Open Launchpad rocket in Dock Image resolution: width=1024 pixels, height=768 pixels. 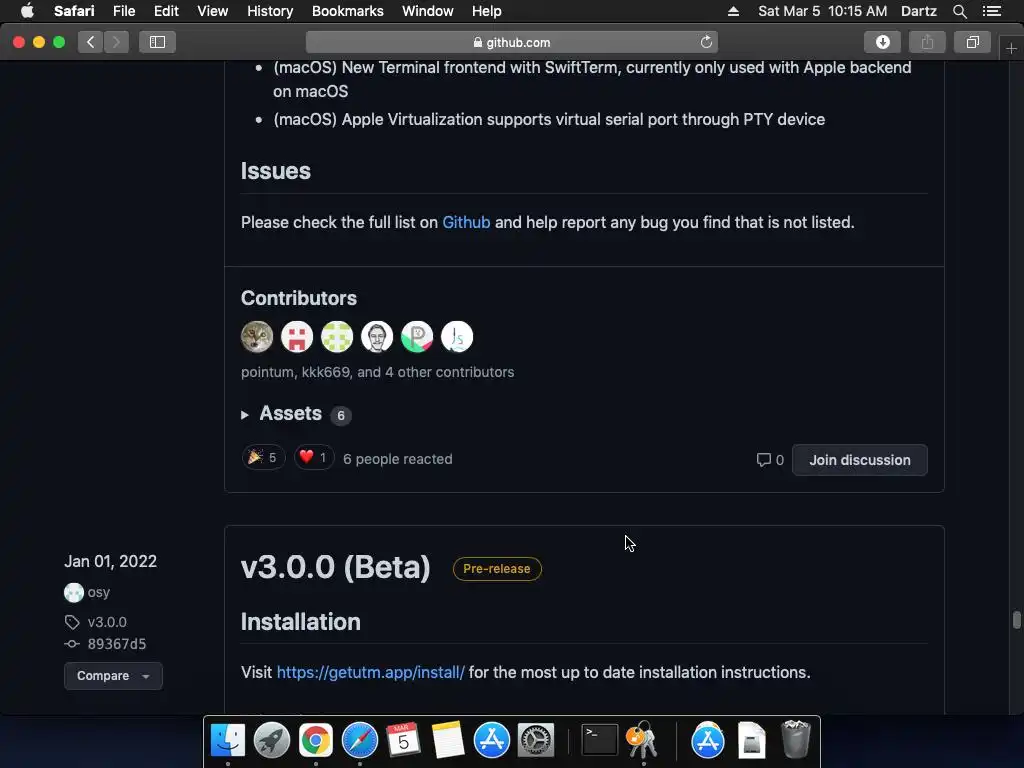click(272, 740)
